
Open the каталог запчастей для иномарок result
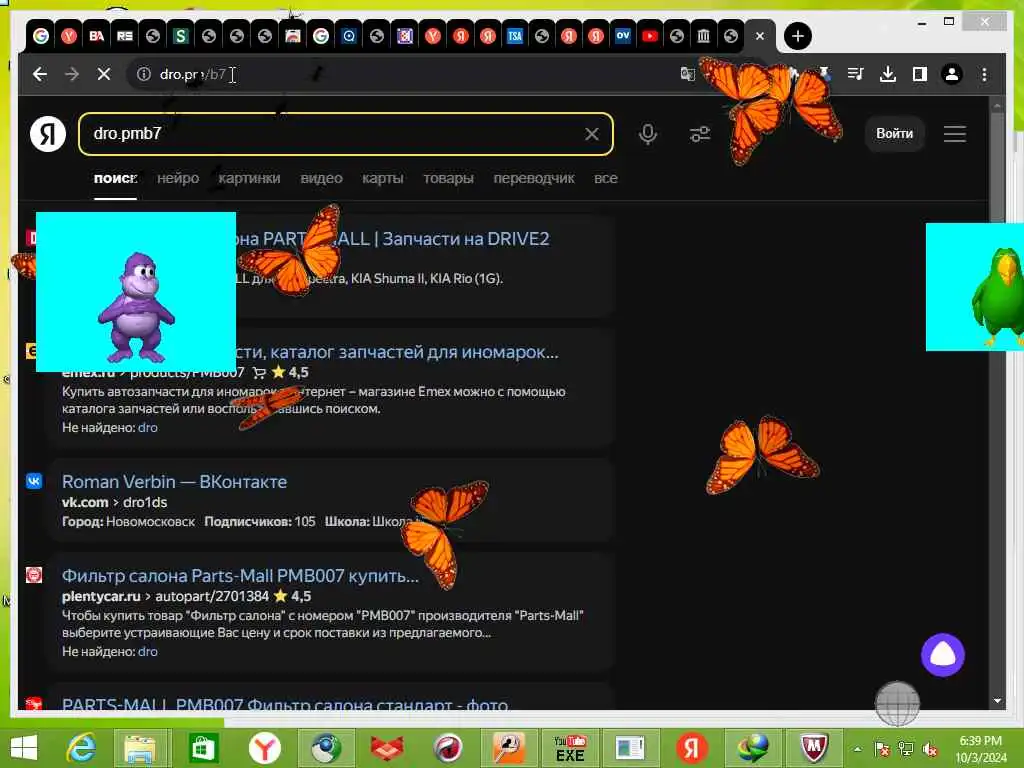coord(397,352)
